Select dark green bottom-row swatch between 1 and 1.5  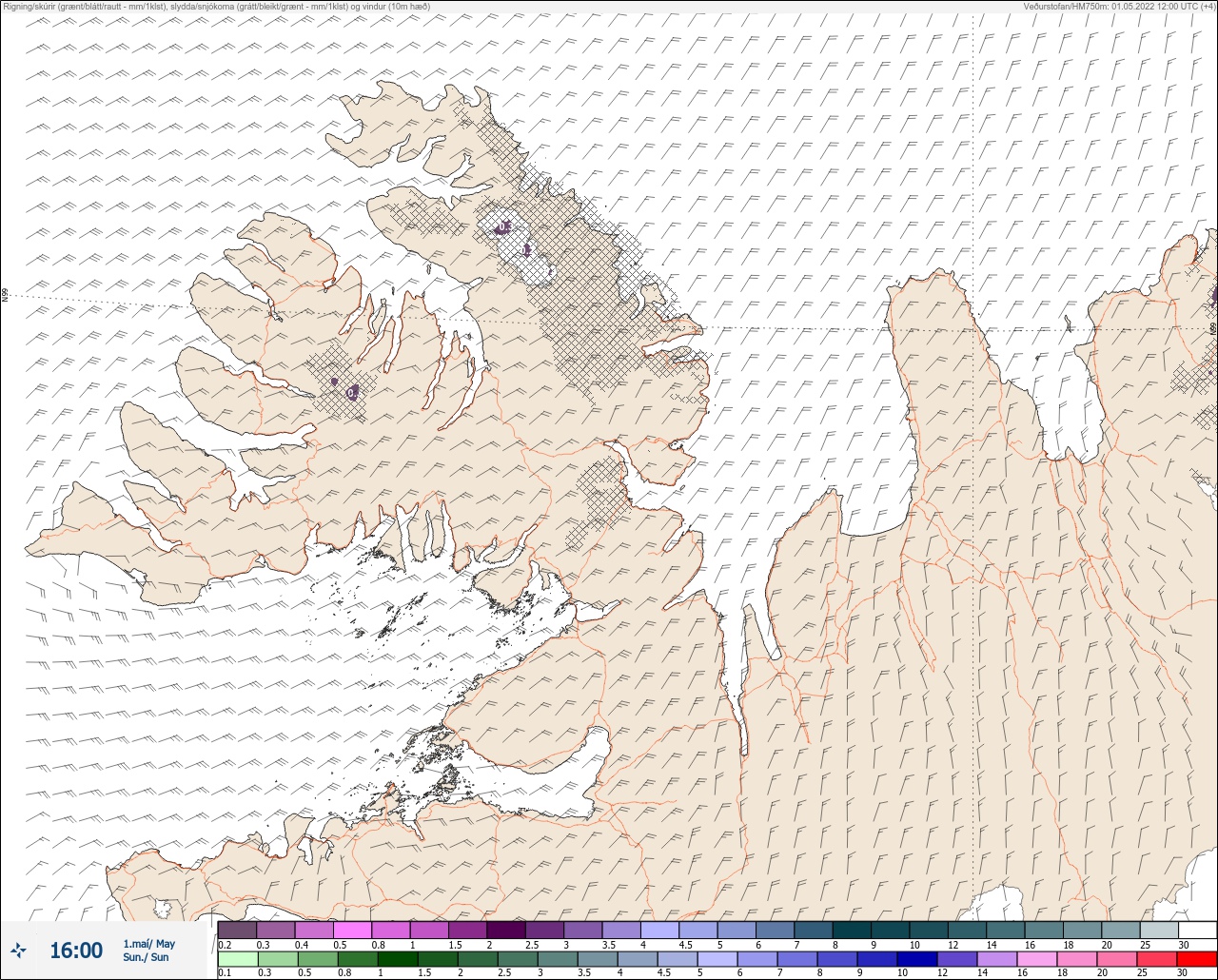pos(398,958)
